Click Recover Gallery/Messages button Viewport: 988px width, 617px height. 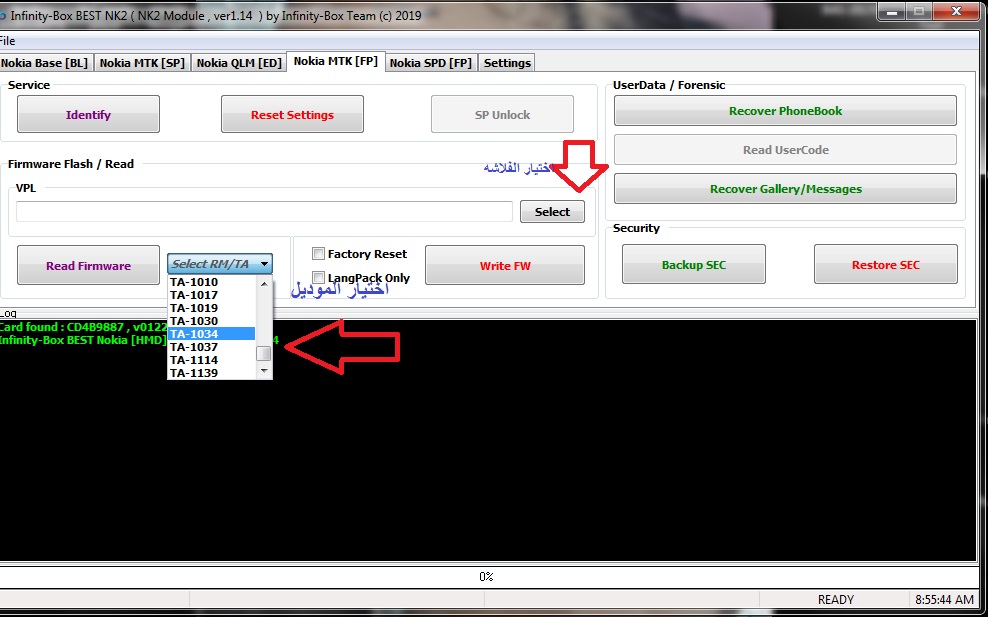pos(785,189)
